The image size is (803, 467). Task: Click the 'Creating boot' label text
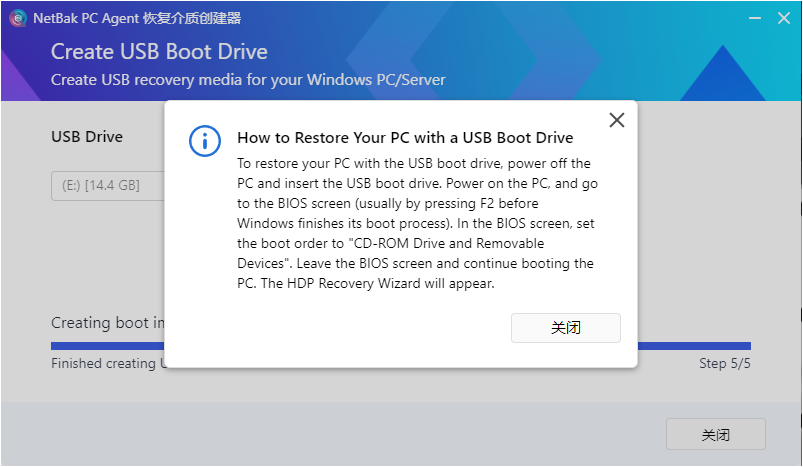click(108, 323)
